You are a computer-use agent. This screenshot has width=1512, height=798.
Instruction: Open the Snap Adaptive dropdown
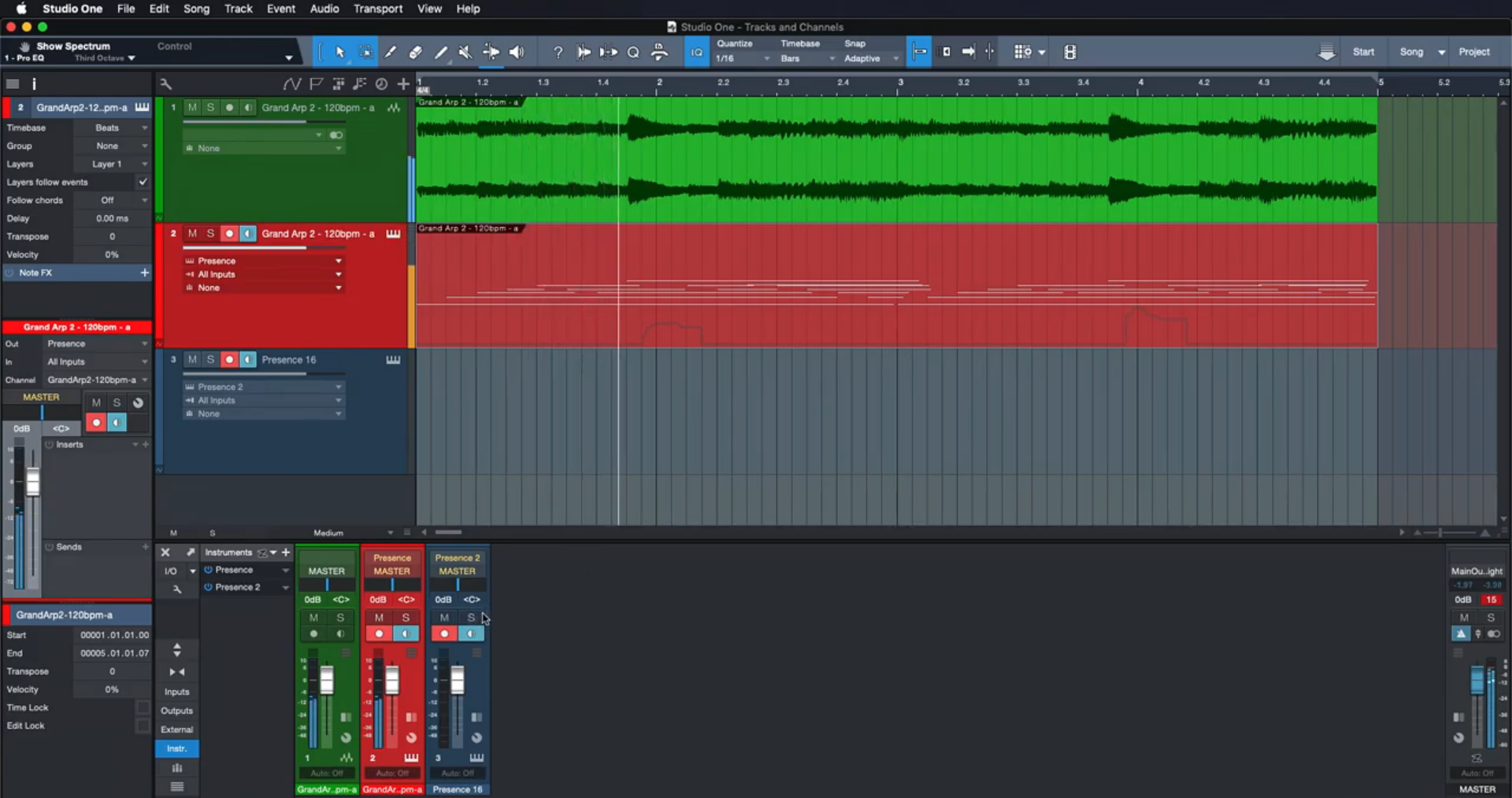(x=871, y=58)
